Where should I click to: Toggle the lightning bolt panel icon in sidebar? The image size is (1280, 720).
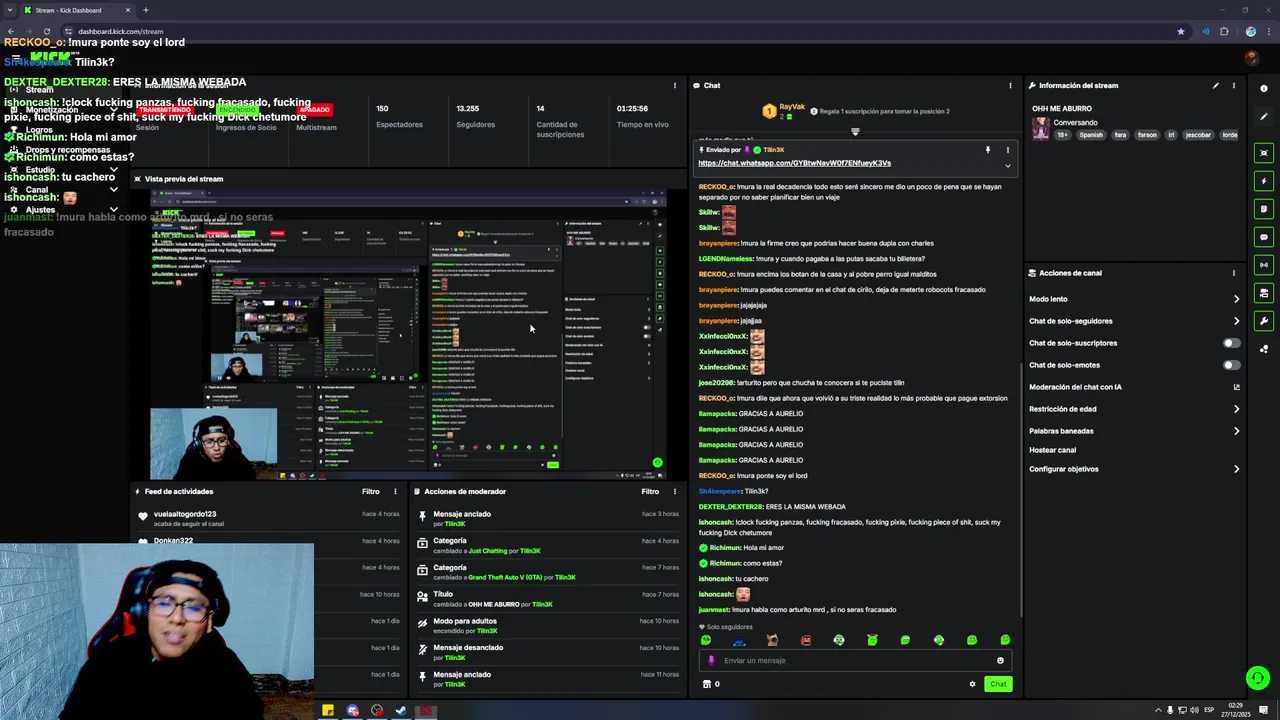[1264, 181]
